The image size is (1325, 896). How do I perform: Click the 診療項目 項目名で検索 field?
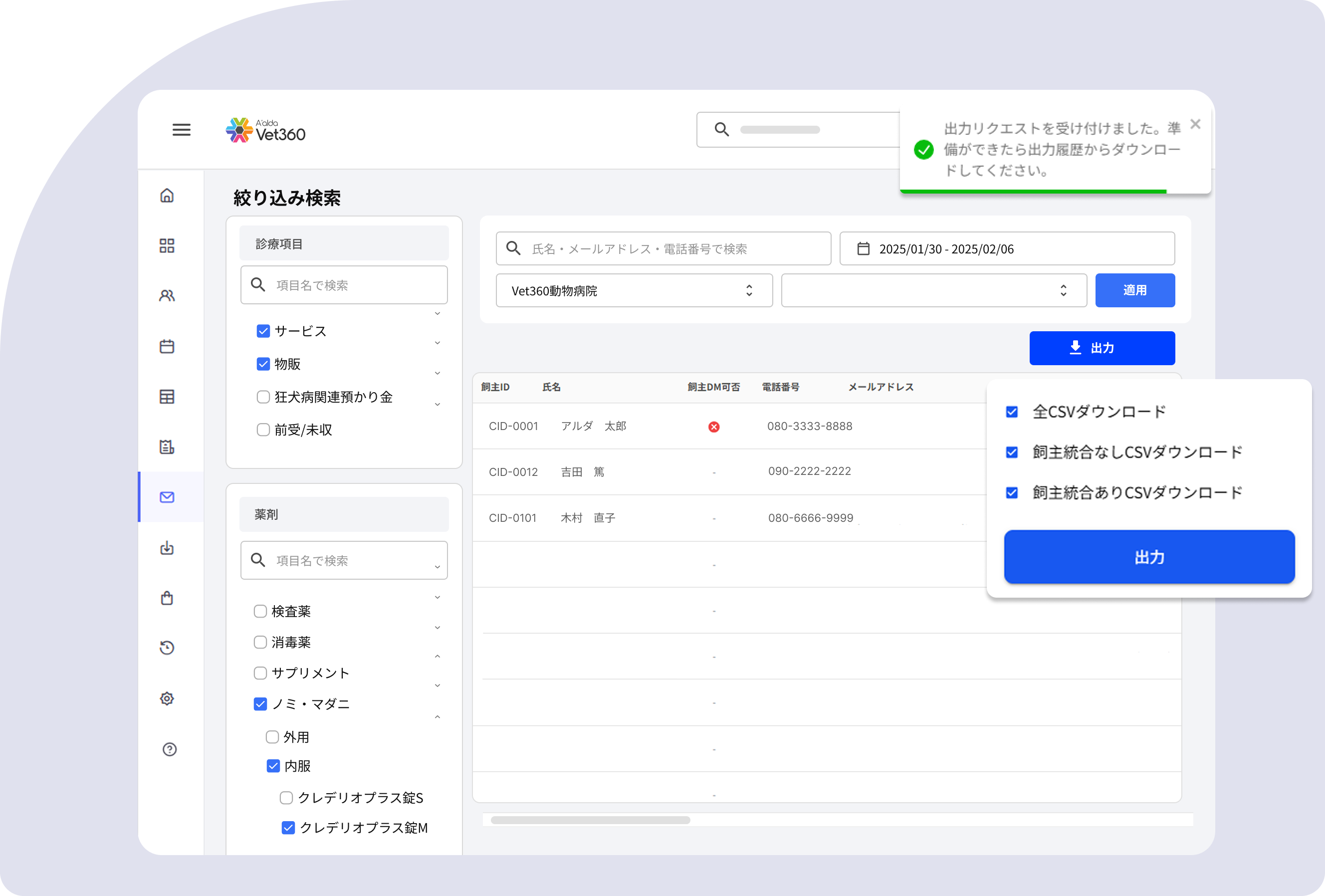(x=344, y=285)
